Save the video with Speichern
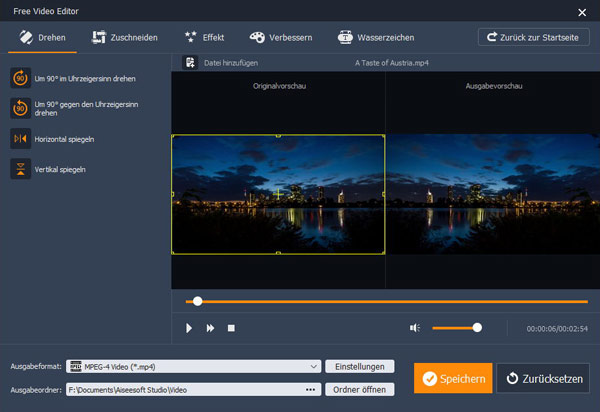Viewport: 600px width, 412px height. 453,378
